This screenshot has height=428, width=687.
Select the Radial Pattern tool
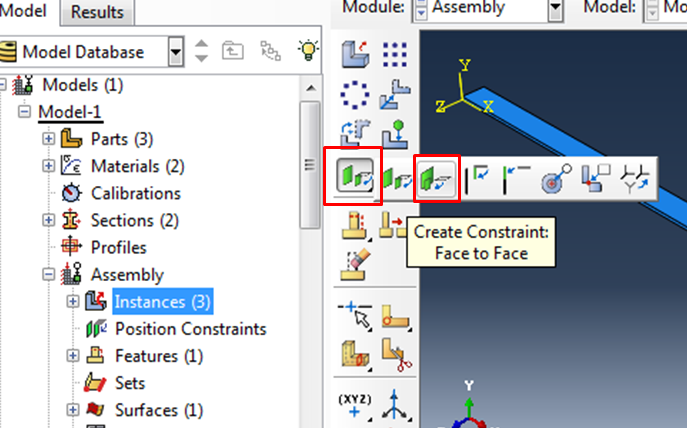point(355,94)
